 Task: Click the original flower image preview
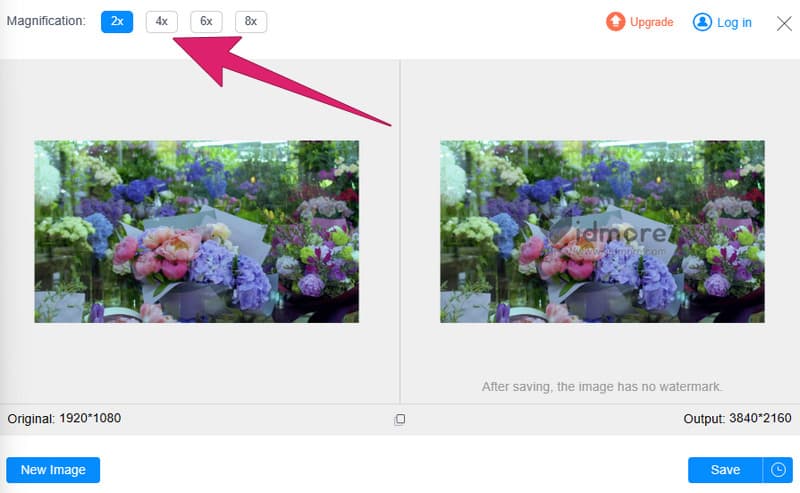tap(196, 231)
